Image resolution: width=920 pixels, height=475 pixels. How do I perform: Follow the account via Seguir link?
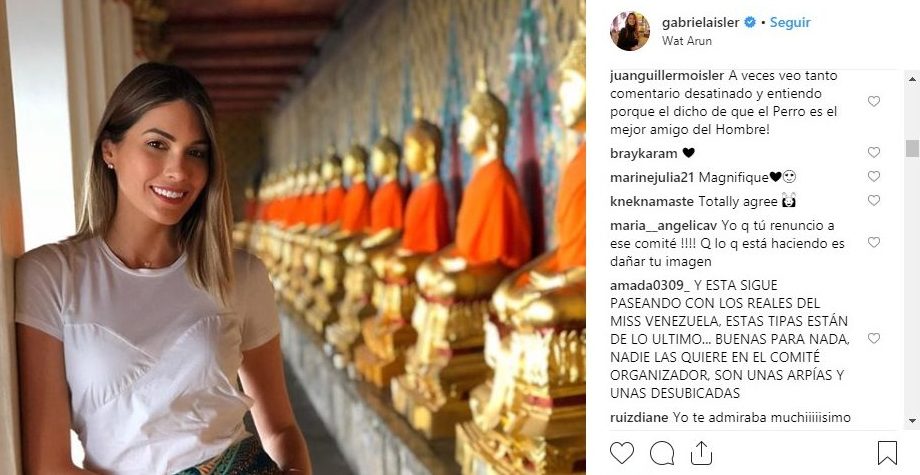(x=790, y=22)
